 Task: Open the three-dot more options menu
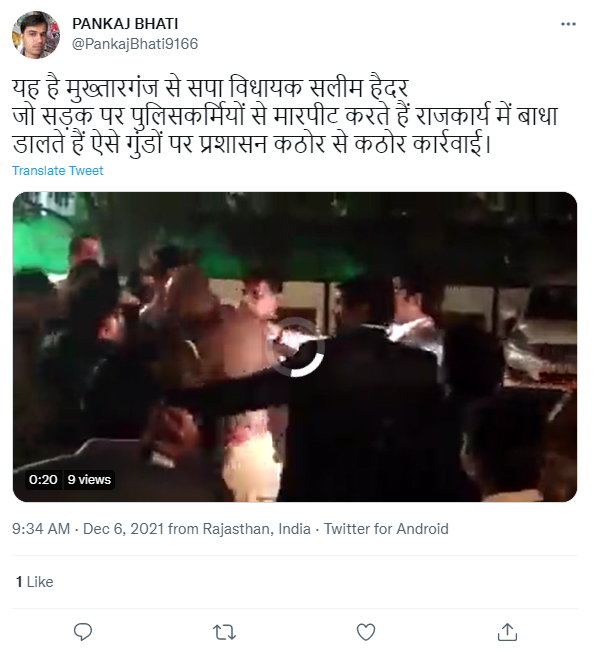coord(568,24)
